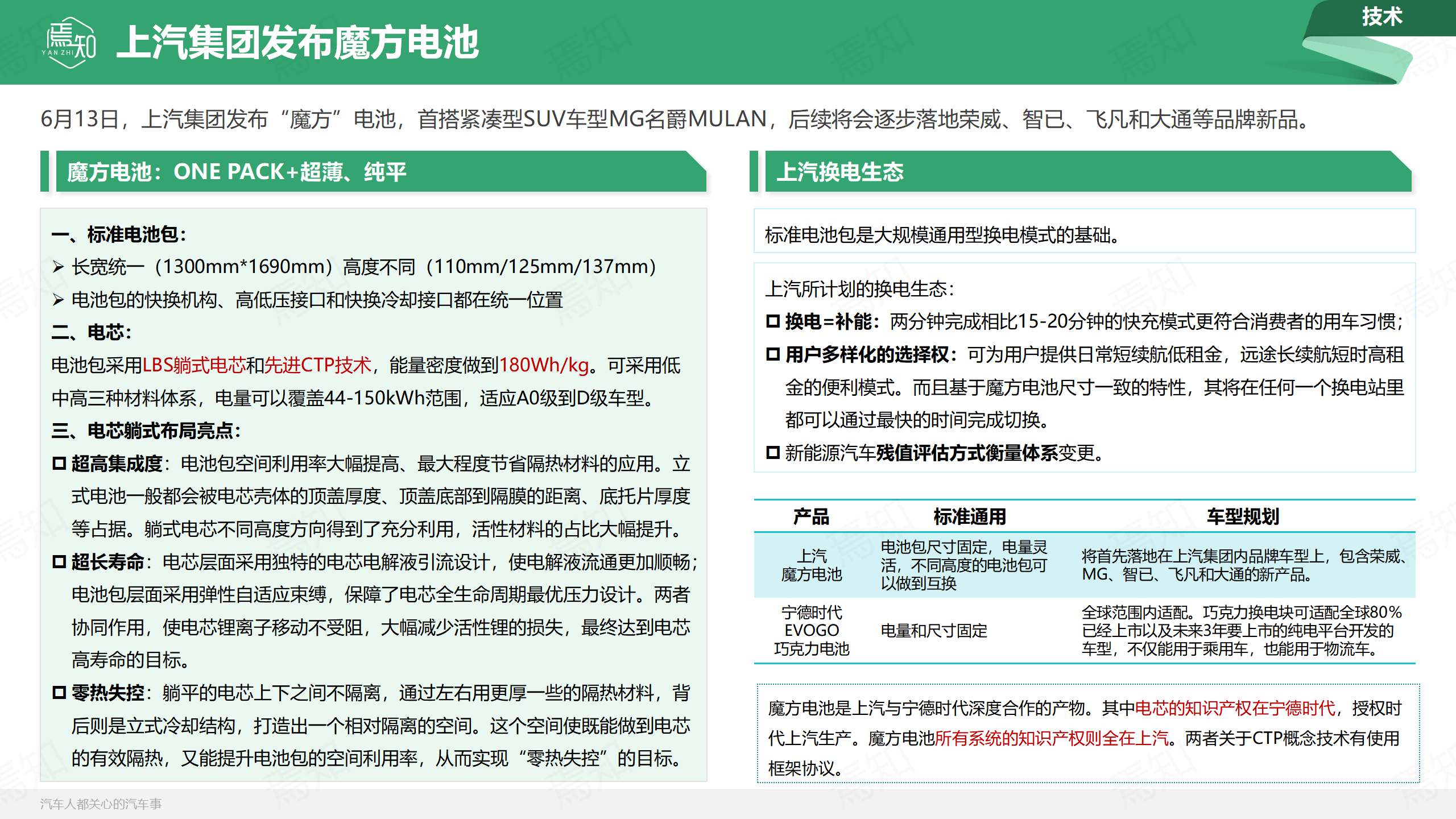The height and width of the screenshot is (819, 1456).
Task: Click the line 上汽所计划的换电生态
Action: (x=860, y=289)
